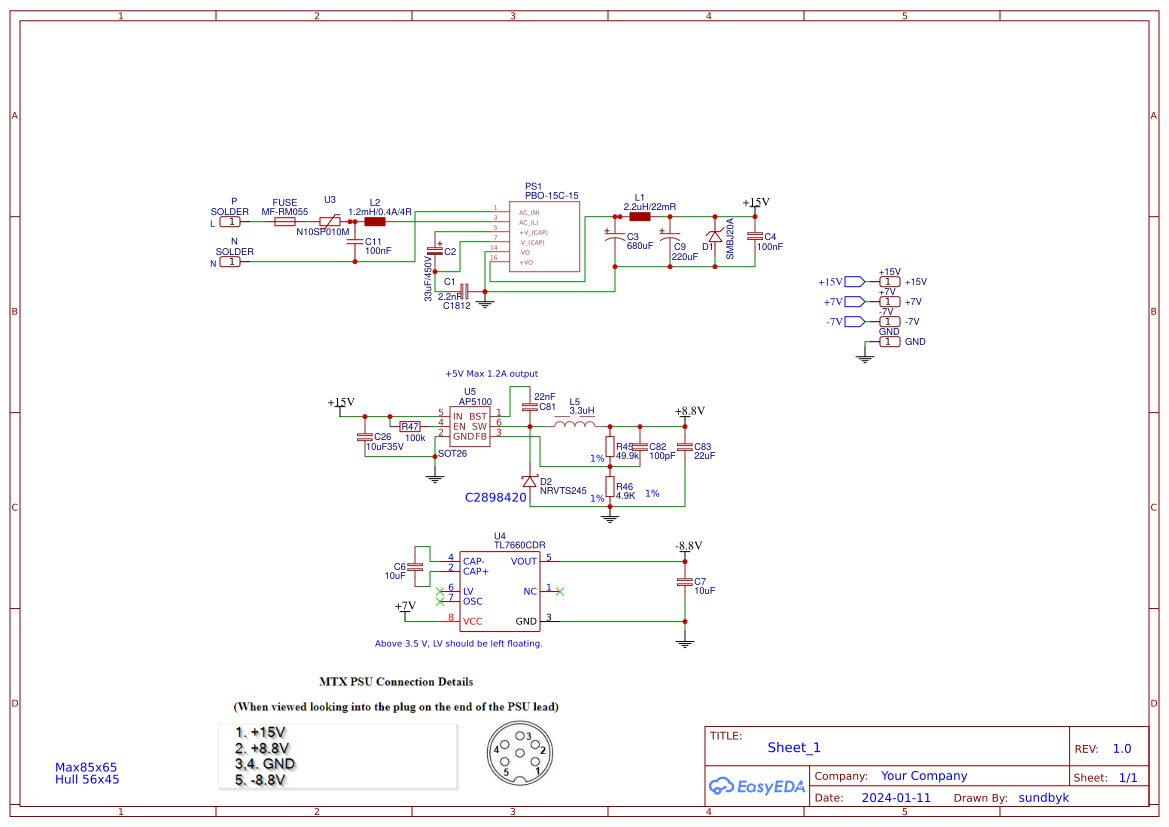
Task: Click the Sheet_1 title text
Action: point(793,747)
